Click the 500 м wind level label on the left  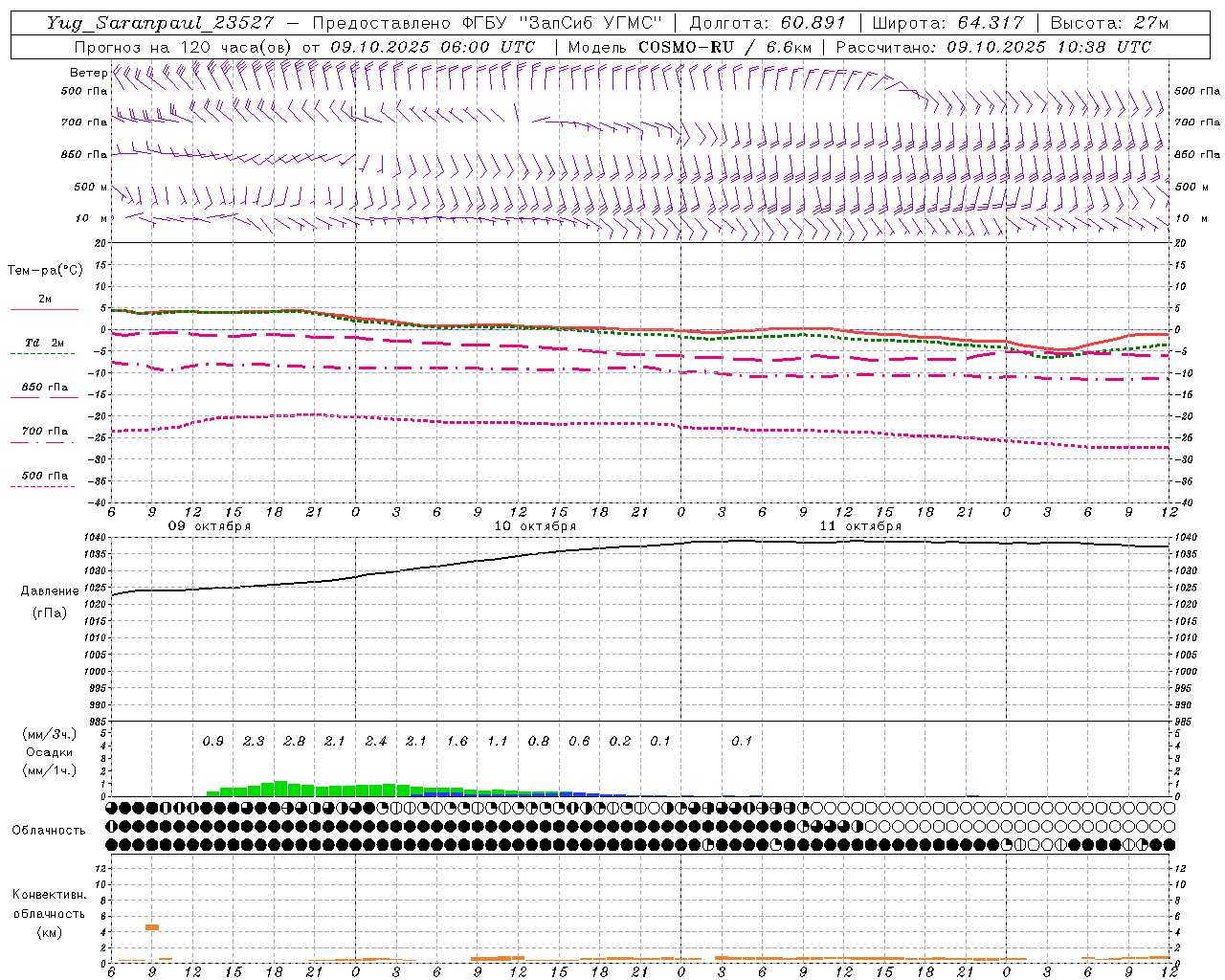click(91, 187)
